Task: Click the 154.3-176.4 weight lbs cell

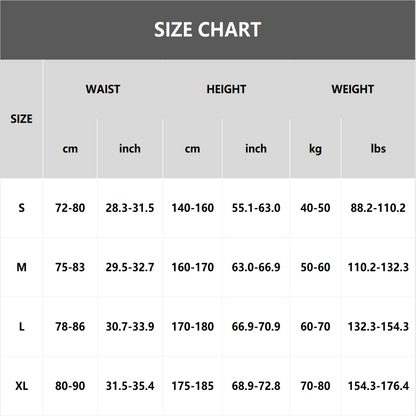Action: coord(378,386)
